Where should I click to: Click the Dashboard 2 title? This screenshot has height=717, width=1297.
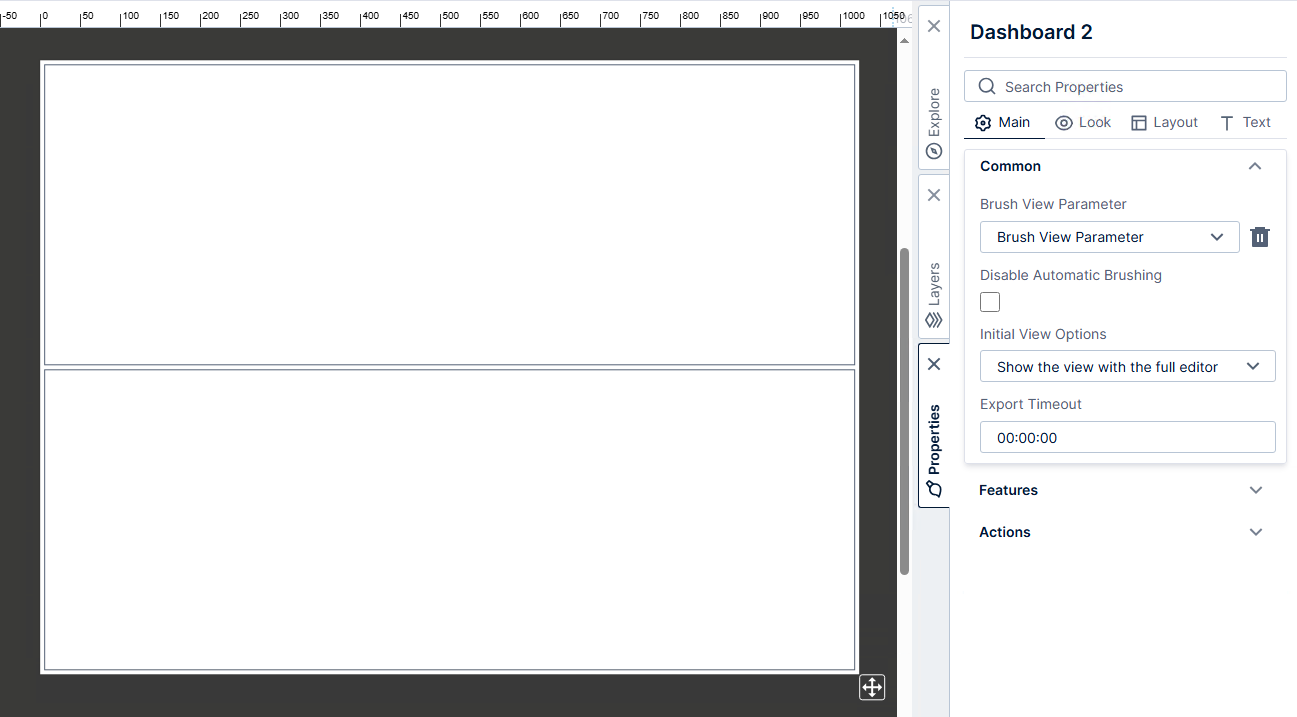click(1031, 32)
